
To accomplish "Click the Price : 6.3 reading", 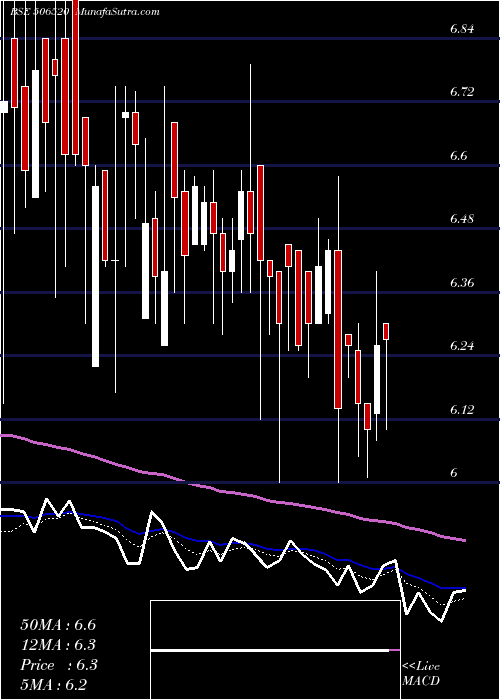I will pyautogui.click(x=59, y=665).
